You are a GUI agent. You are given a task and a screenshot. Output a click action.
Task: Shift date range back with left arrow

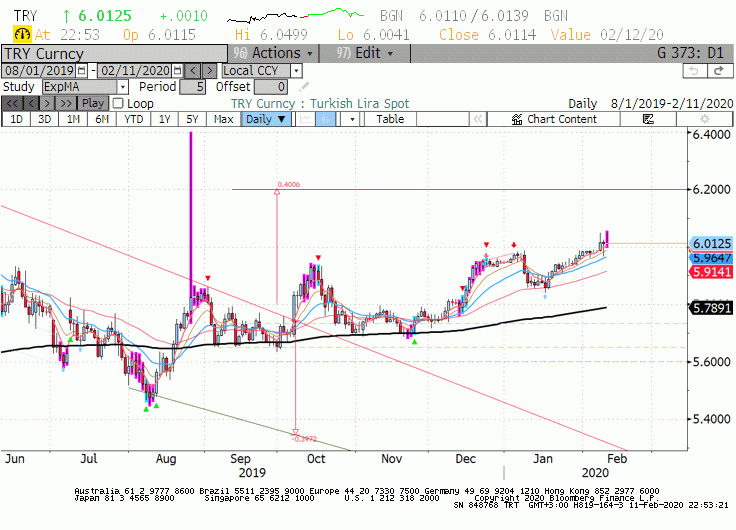point(193,71)
